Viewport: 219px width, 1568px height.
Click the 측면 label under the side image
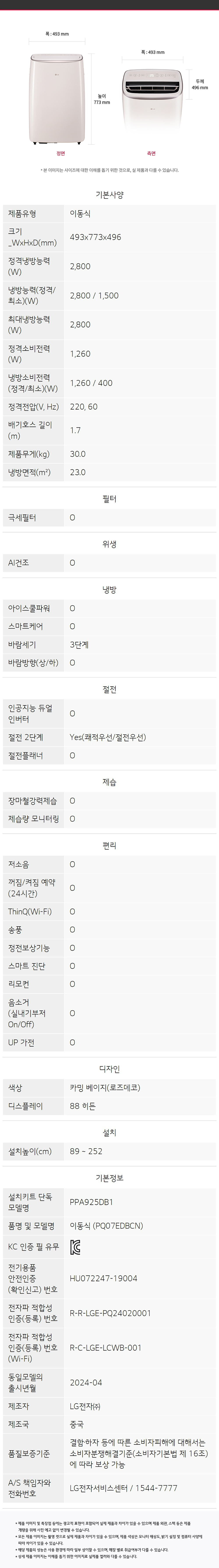pos(151,153)
